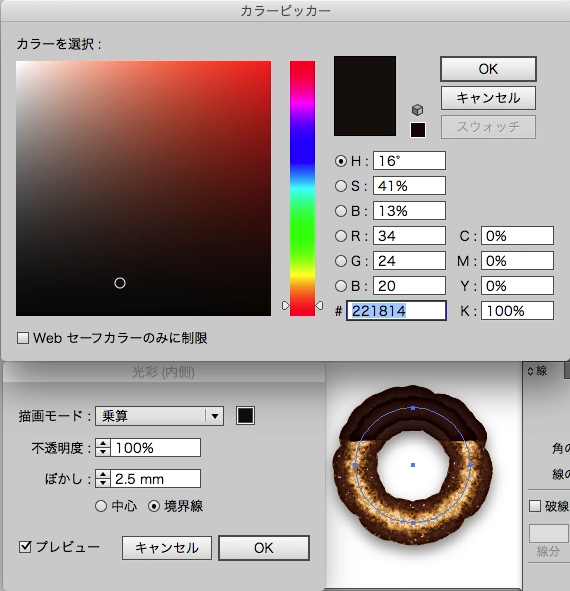The height and width of the screenshot is (591, 570).
Task: Click the S field showing 41%
Action: click(x=409, y=186)
